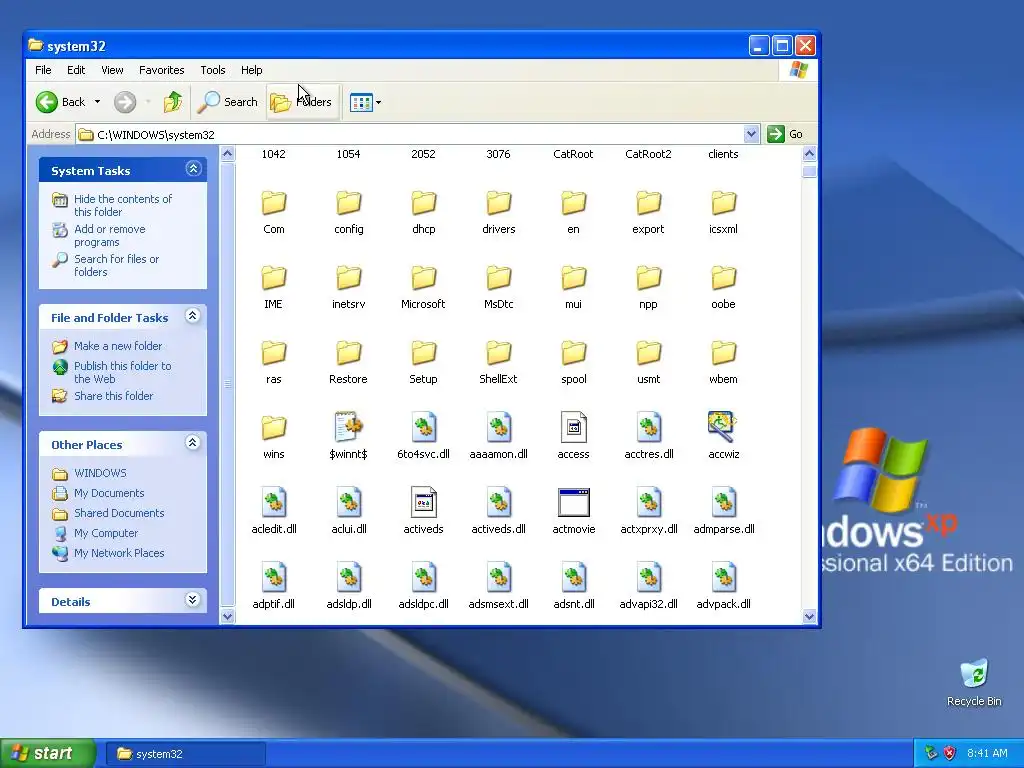Collapse the File and Folder Tasks panel
This screenshot has width=1024, height=768.
tap(193, 316)
